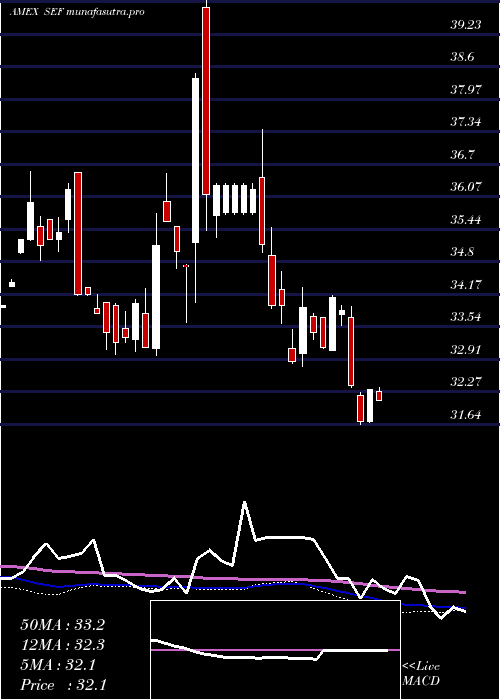Click the 12MA : 32.3 readout
Screen dimensions: 500x700
tap(62, 645)
